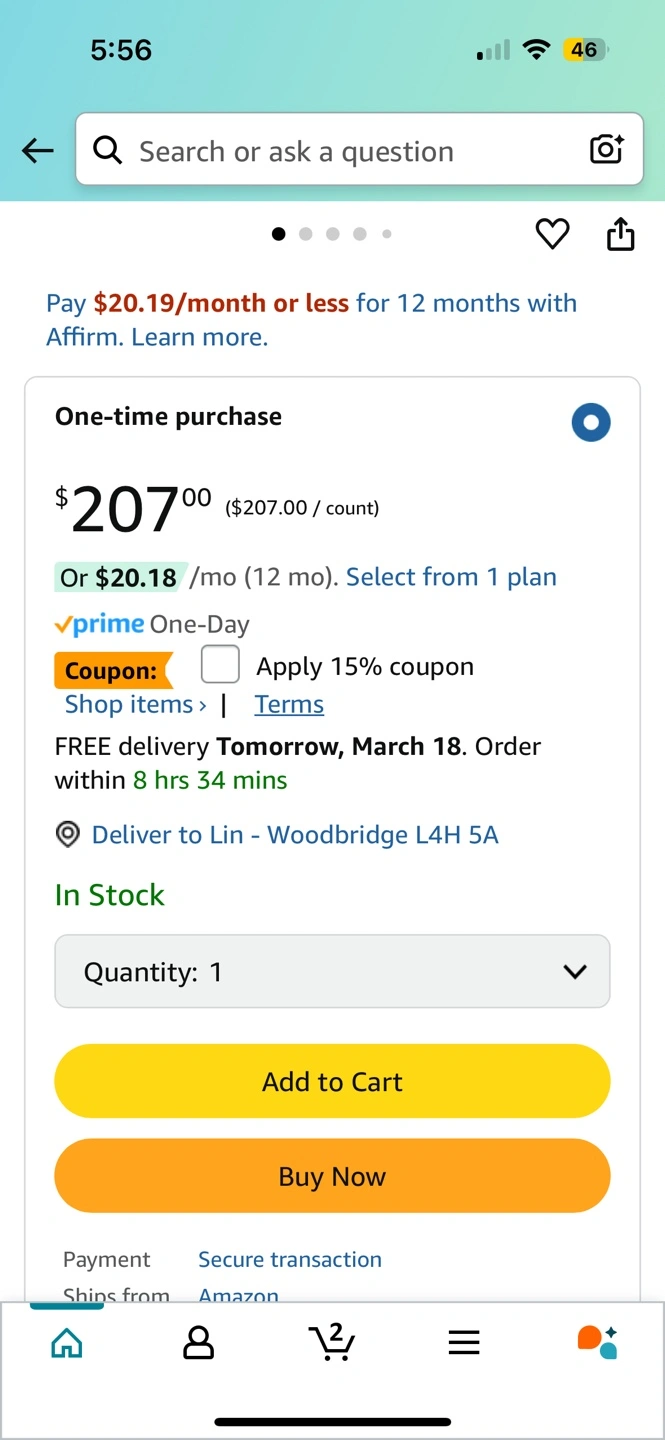Tap the delivery location pin icon
Image resolution: width=665 pixels, height=1440 pixels.
(x=68, y=835)
